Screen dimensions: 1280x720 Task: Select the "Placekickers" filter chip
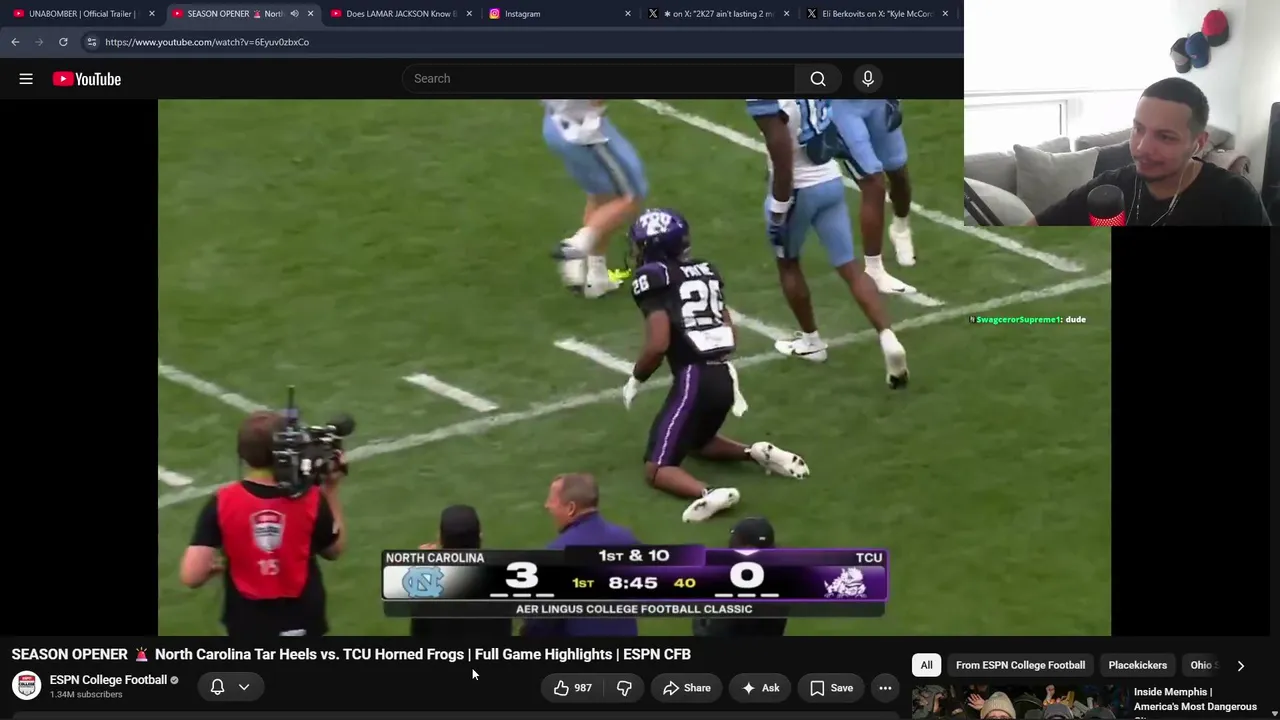(x=1137, y=665)
